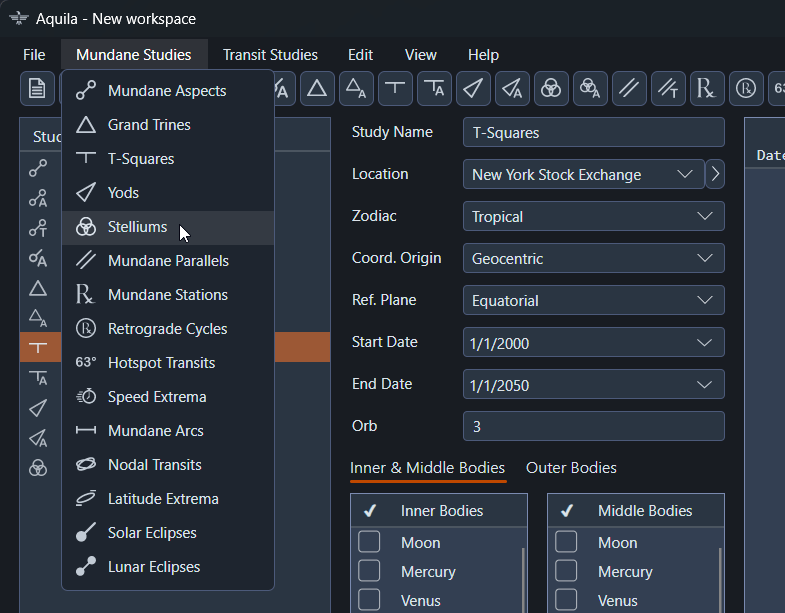Click the Rx stations icon in the toolbar
This screenshot has width=785, height=613.
coord(707,89)
